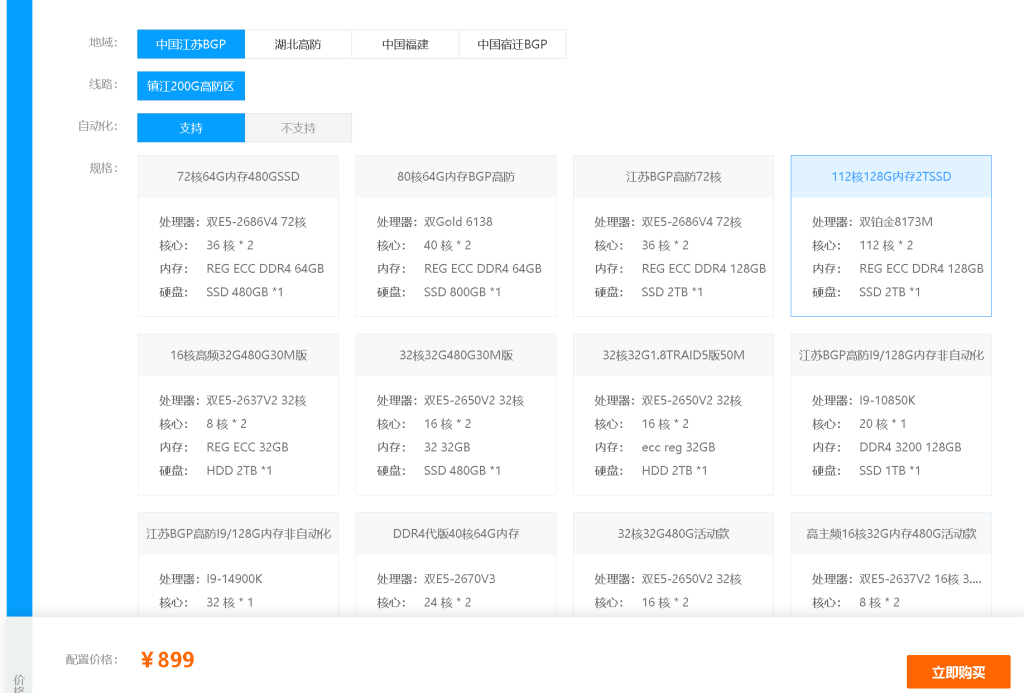Click the 立即购买 buy now button
The height and width of the screenshot is (693, 1024).
coord(958,672)
